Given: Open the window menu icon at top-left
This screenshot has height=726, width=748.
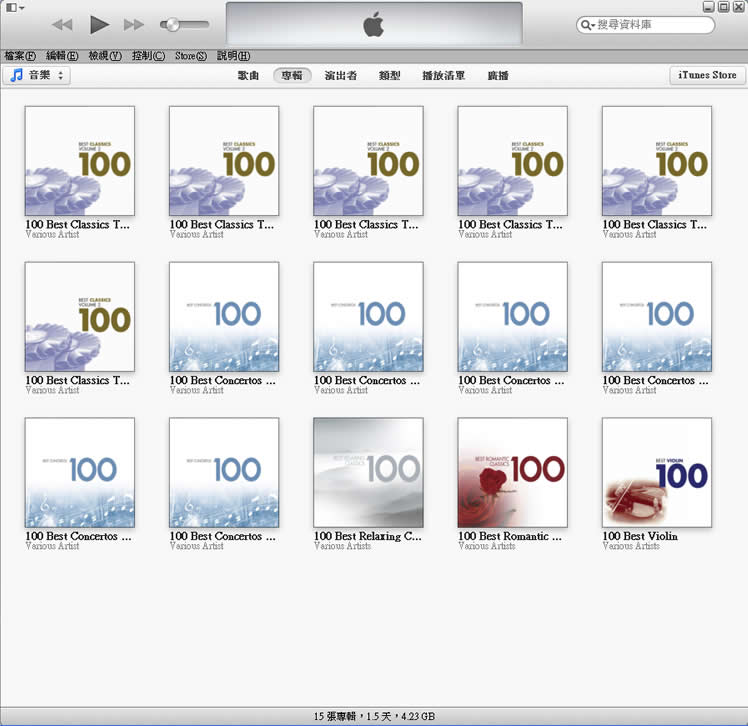Looking at the screenshot, I should click(x=14, y=8).
